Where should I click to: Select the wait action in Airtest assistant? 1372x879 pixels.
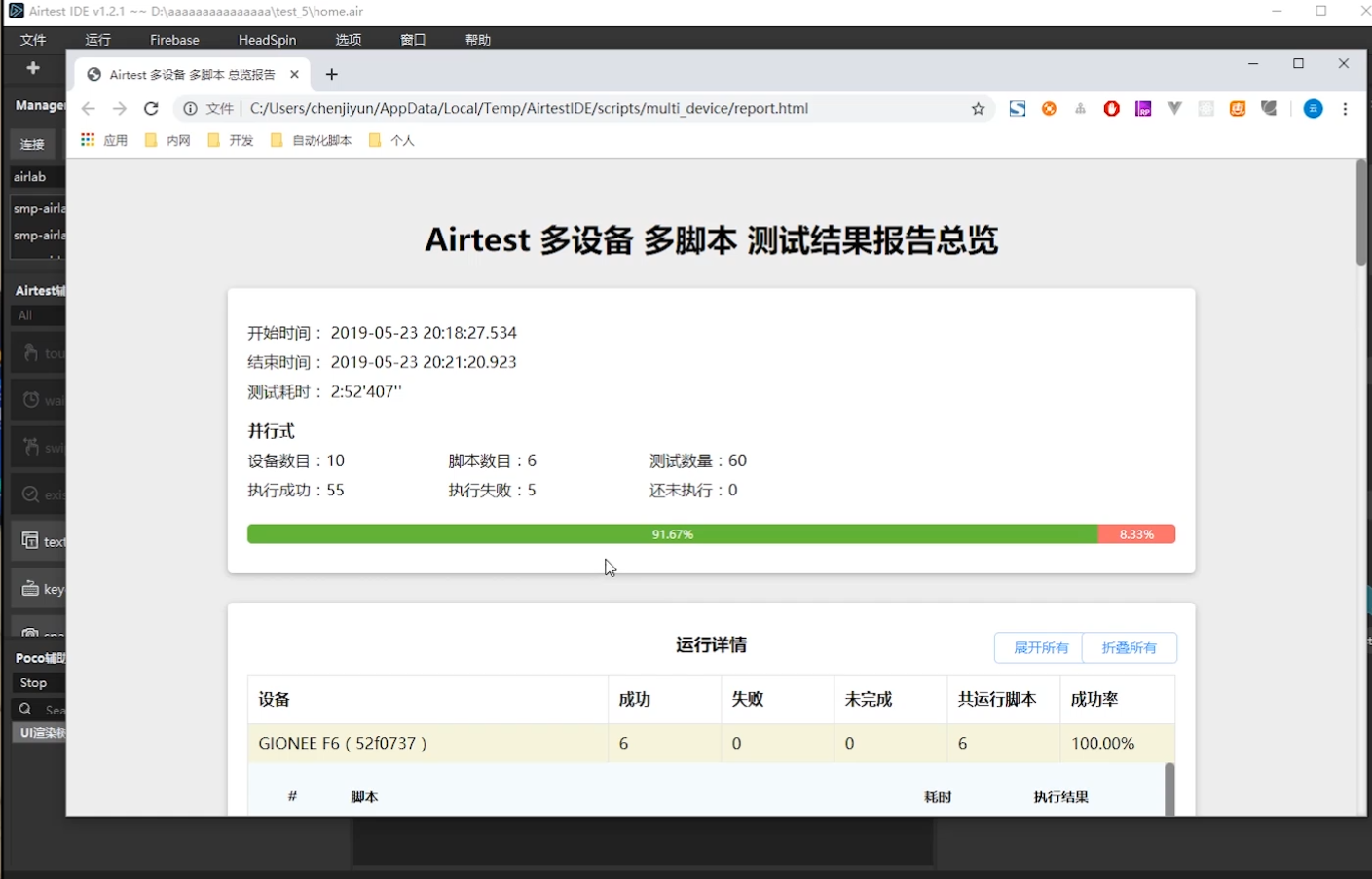click(x=39, y=400)
